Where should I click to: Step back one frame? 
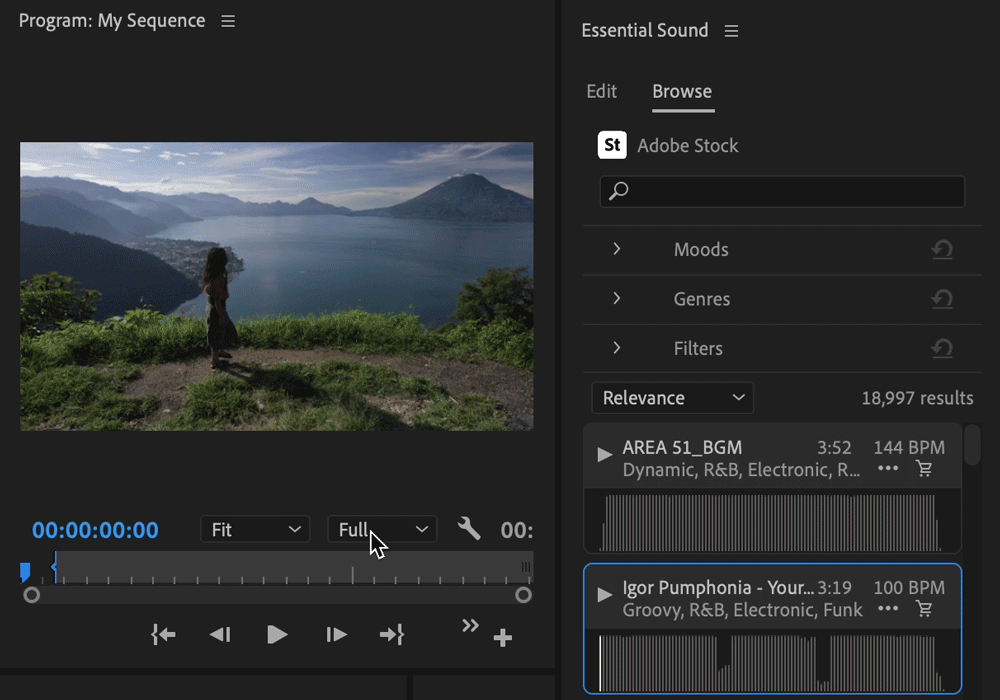coord(220,634)
